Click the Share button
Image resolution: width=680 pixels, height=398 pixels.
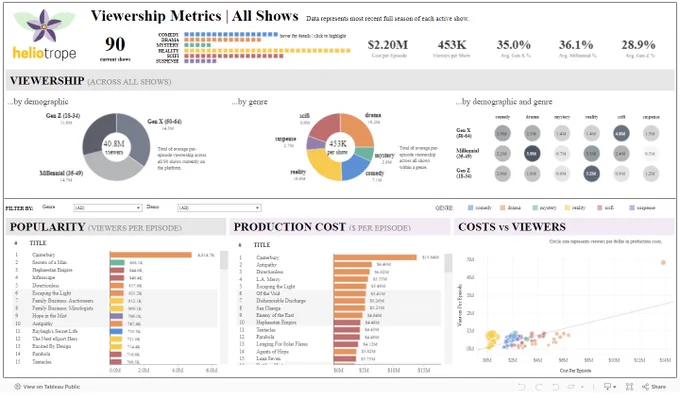(x=654, y=387)
